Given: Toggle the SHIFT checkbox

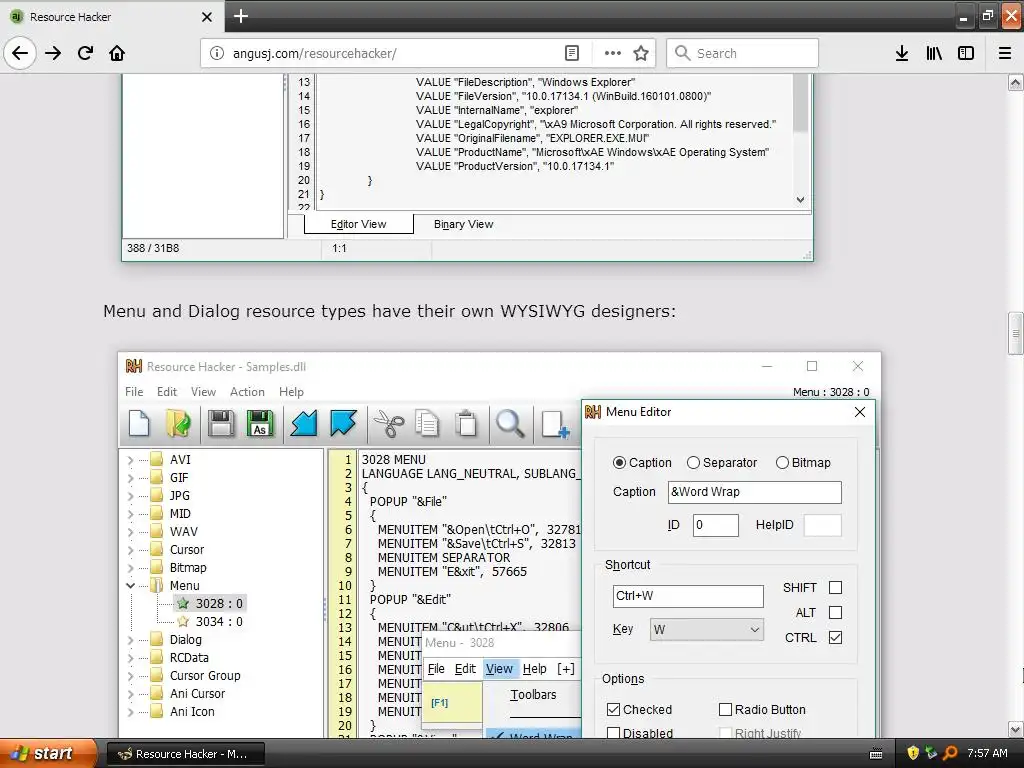Looking at the screenshot, I should coord(835,588).
